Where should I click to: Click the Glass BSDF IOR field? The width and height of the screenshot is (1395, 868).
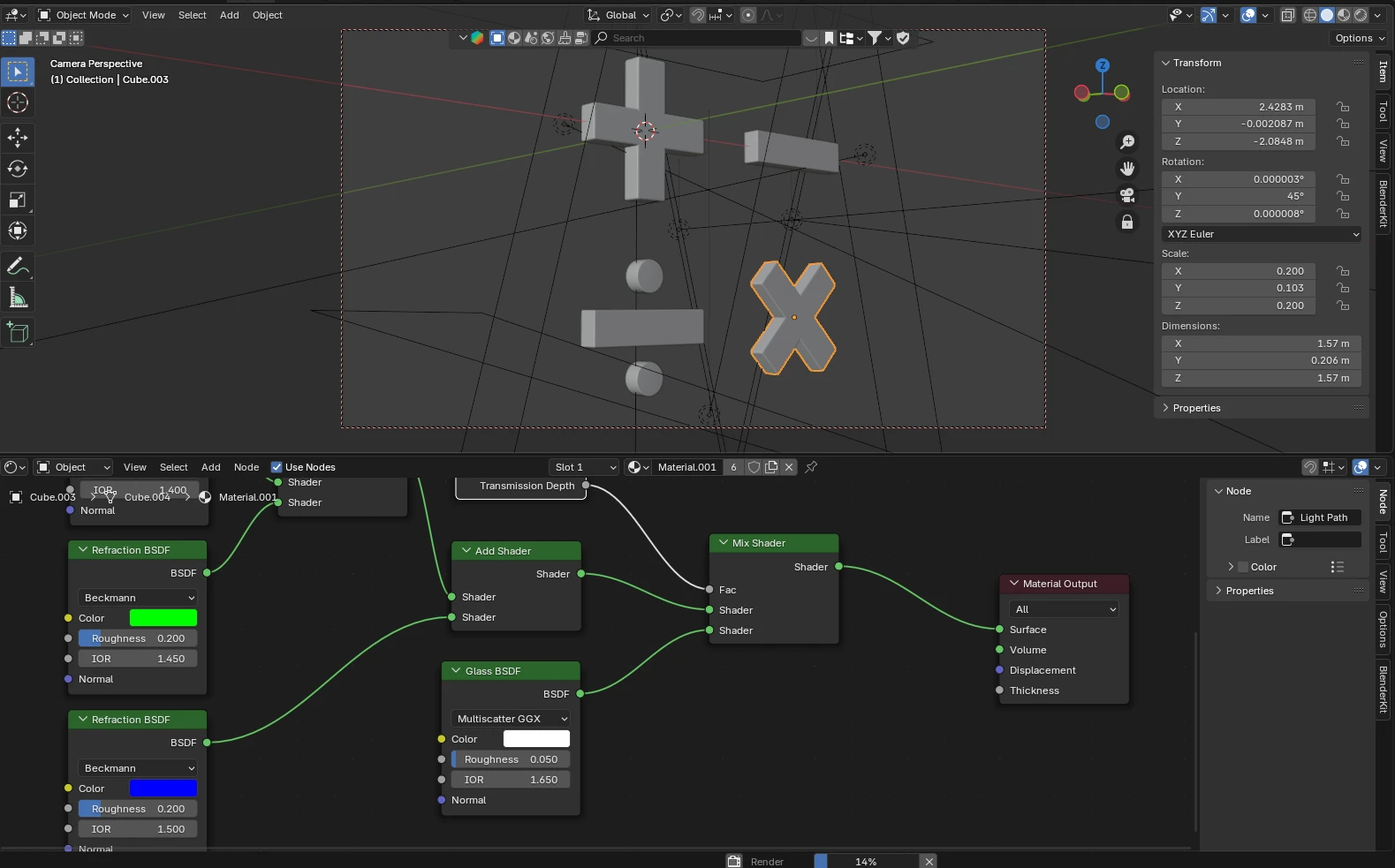click(x=511, y=780)
